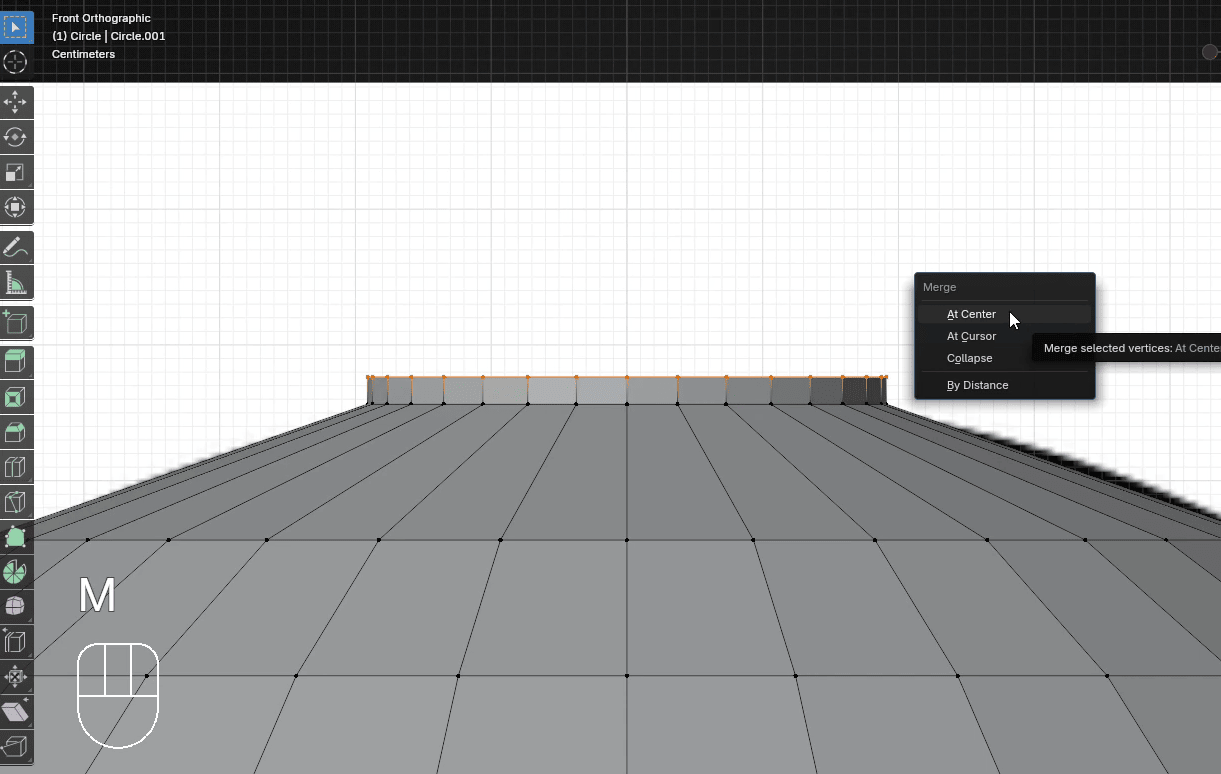This screenshot has width=1221, height=774.
Task: Select the Shear tool
Action: 16,711
